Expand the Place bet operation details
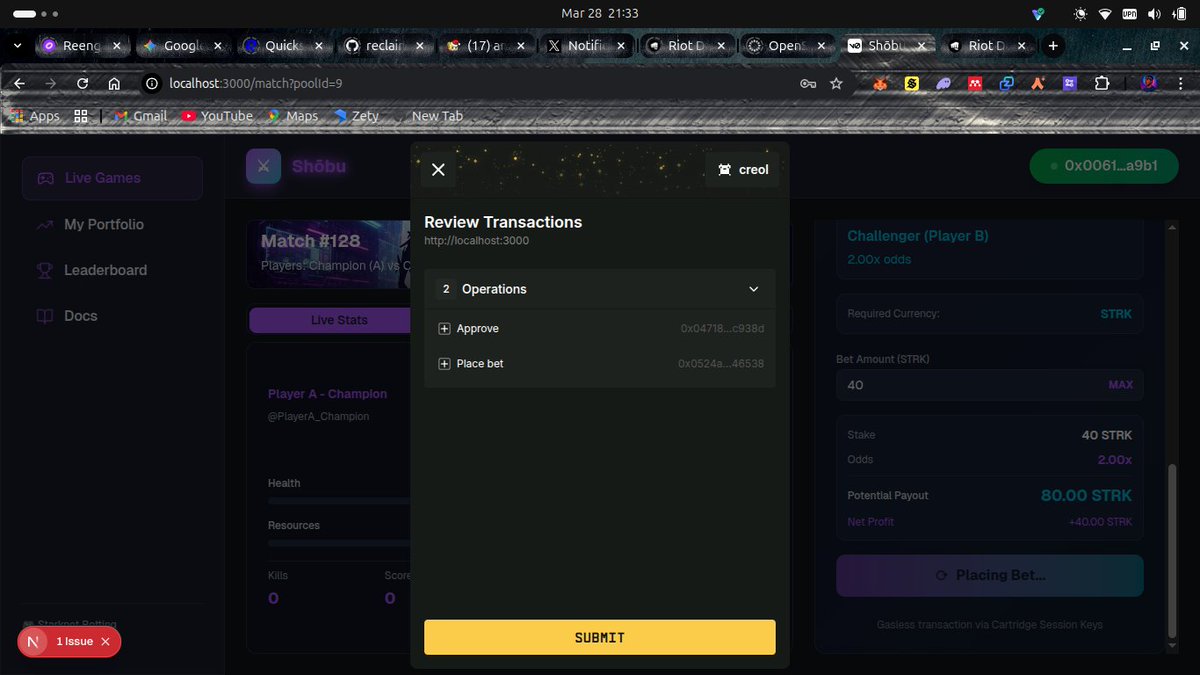The image size is (1200, 675). 444,364
